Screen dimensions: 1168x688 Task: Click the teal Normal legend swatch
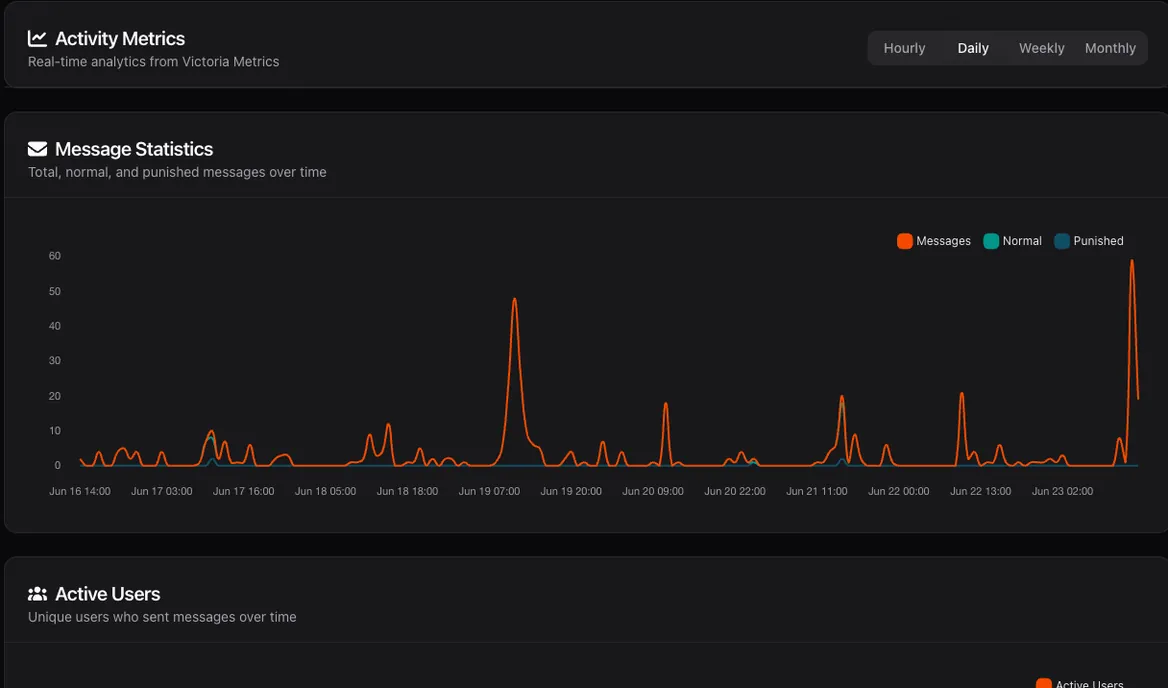pyautogui.click(x=991, y=241)
